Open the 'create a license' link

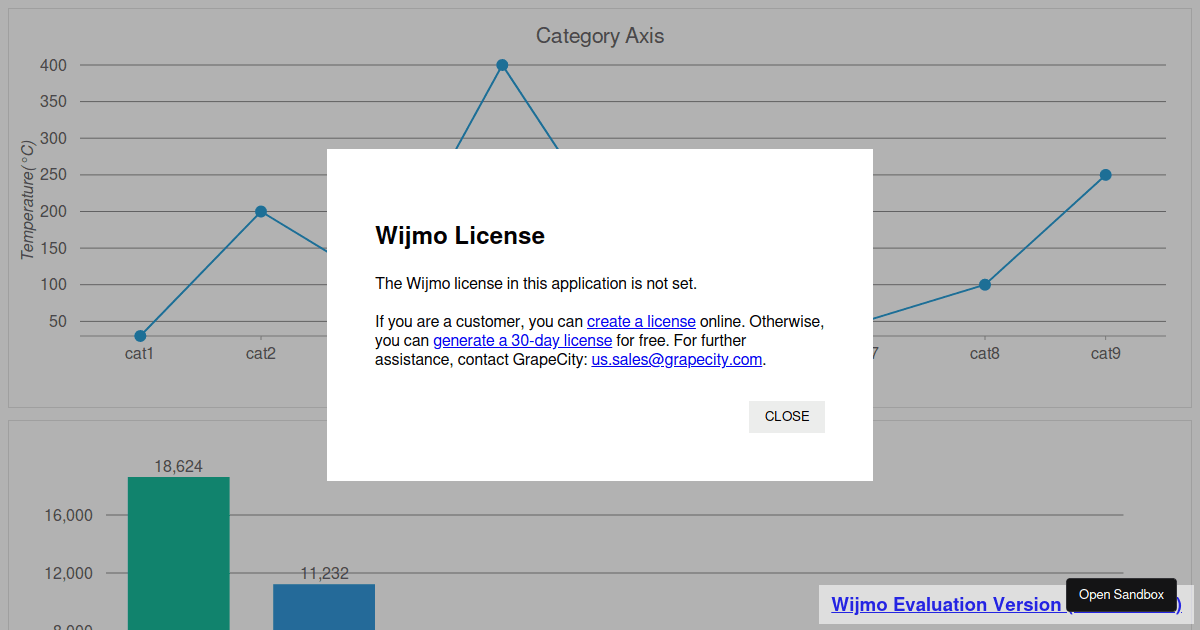(x=641, y=322)
